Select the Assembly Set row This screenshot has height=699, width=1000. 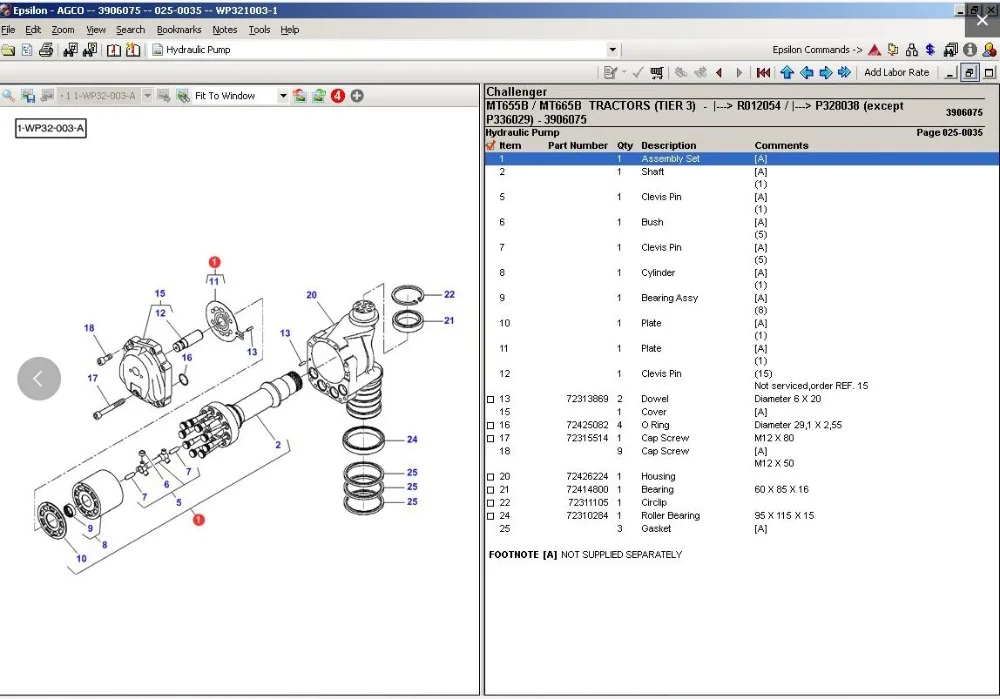[x=742, y=159]
